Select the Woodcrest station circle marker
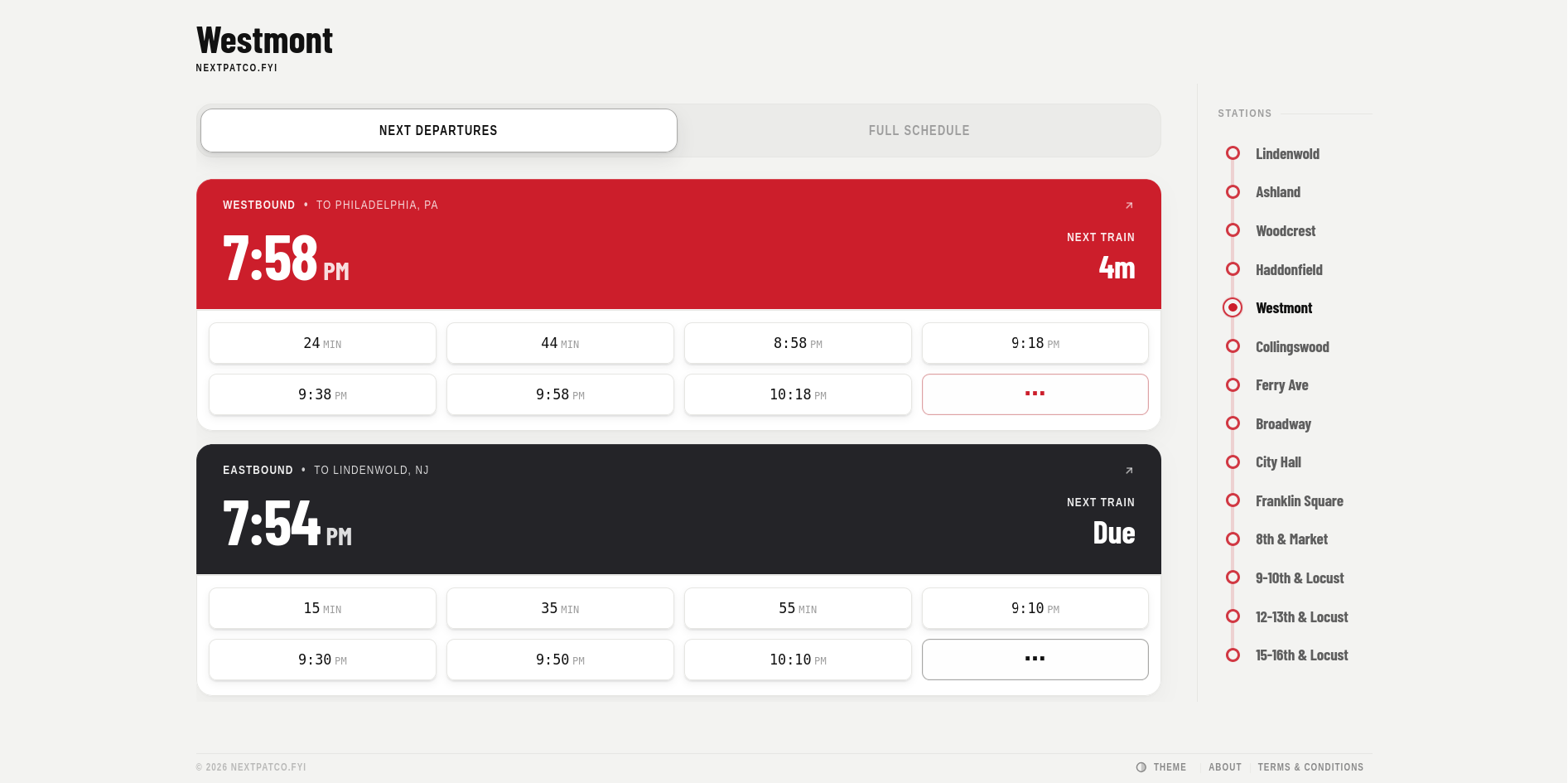Image resolution: width=1568 pixels, height=783 pixels. pyautogui.click(x=1233, y=230)
